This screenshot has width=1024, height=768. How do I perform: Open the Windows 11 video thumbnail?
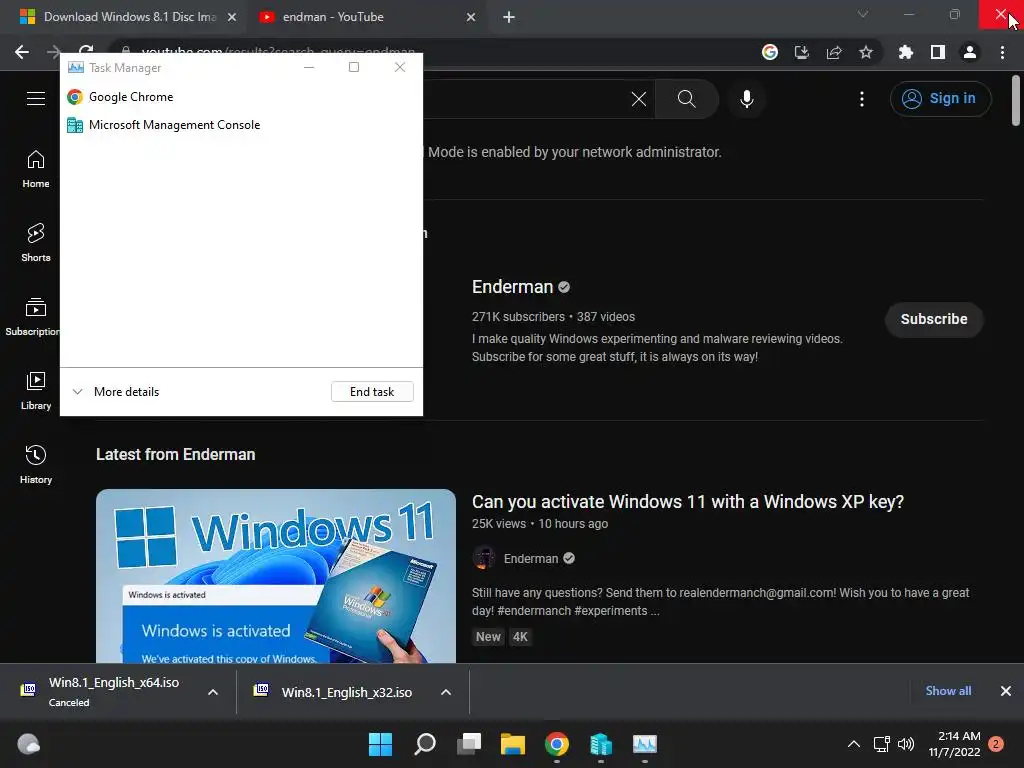276,576
